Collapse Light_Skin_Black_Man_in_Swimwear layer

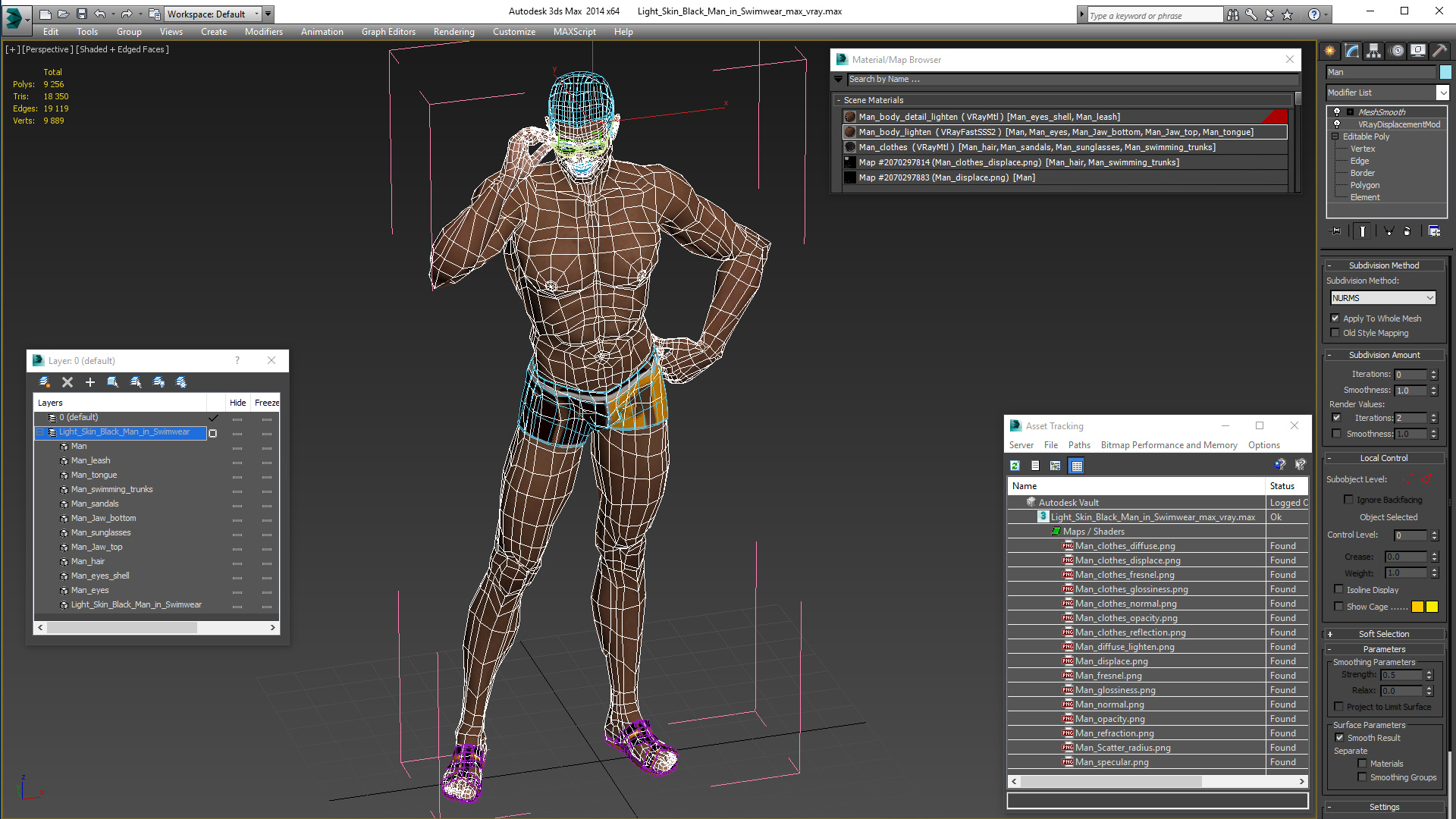tap(40, 432)
